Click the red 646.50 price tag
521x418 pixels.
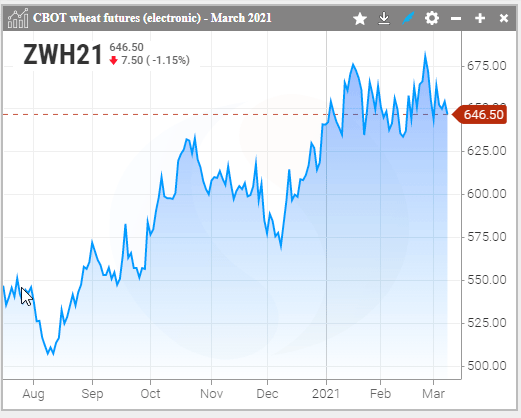(x=480, y=115)
